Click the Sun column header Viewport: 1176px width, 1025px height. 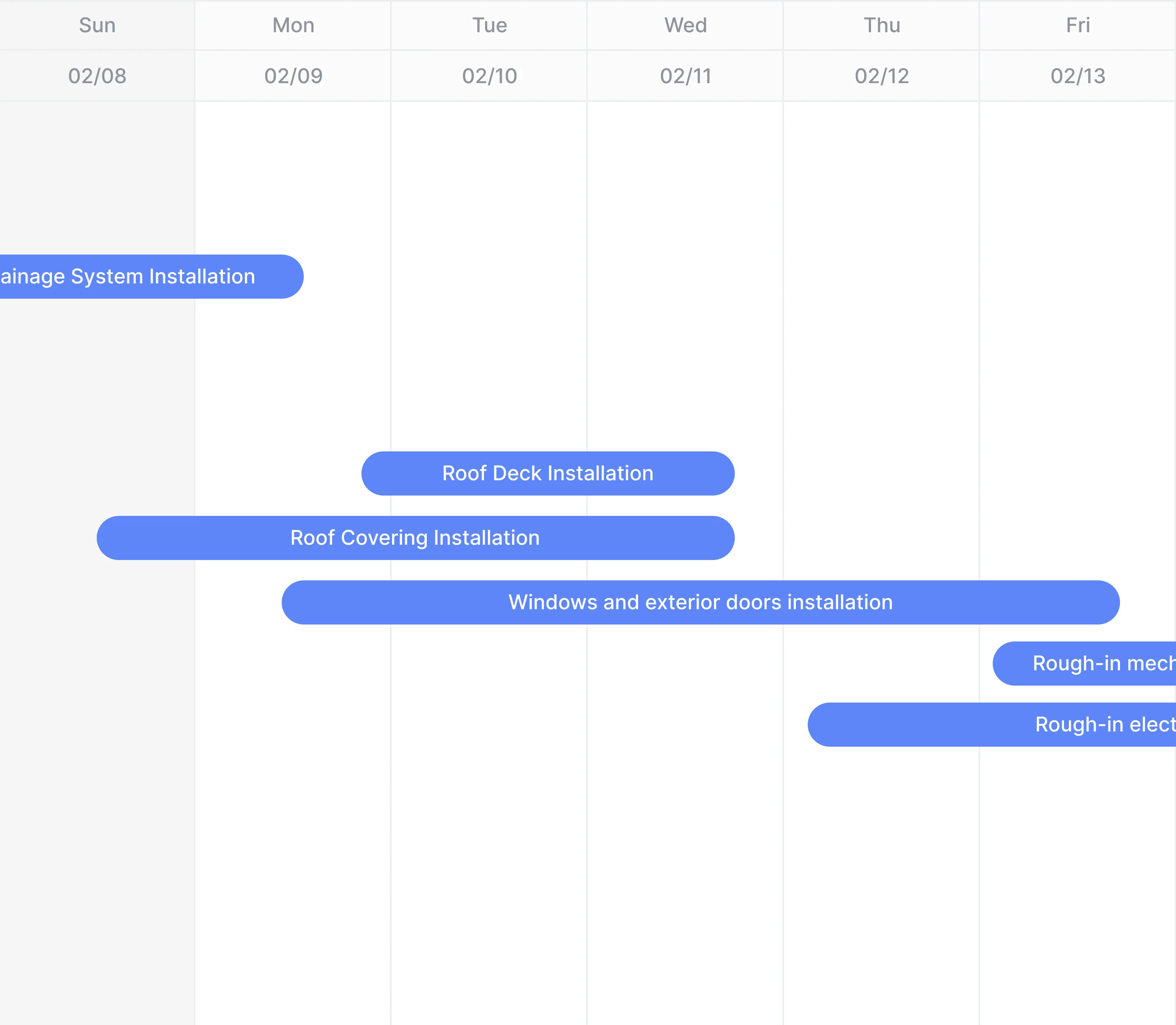click(97, 25)
